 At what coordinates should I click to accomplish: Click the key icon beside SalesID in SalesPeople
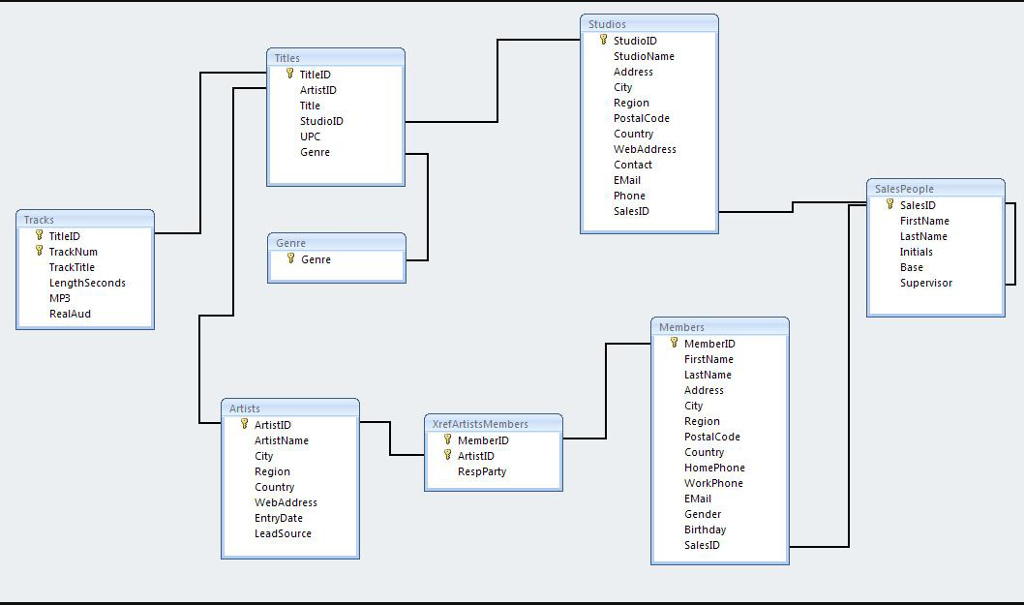[888, 204]
